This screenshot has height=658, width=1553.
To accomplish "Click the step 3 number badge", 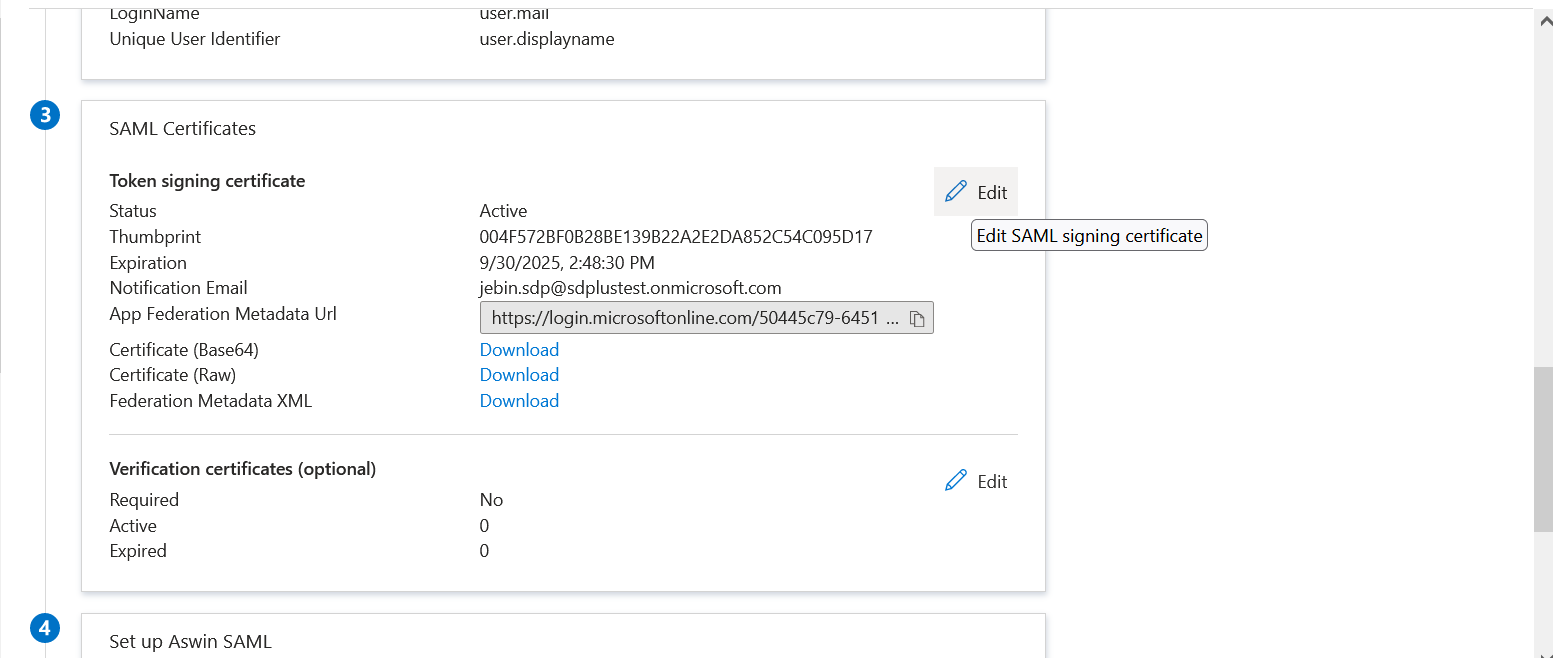I will click(x=45, y=116).
